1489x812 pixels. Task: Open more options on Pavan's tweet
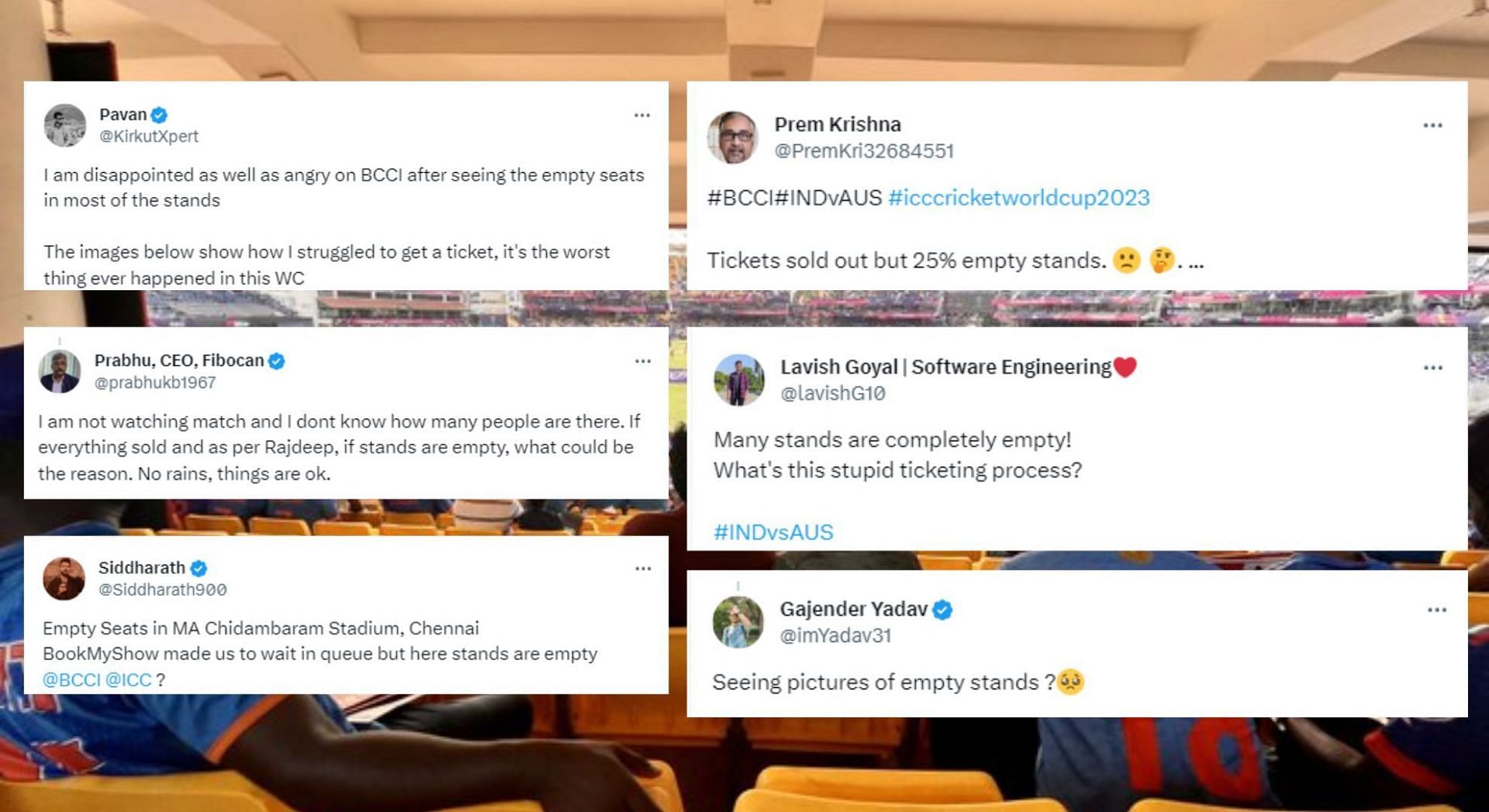(x=641, y=116)
